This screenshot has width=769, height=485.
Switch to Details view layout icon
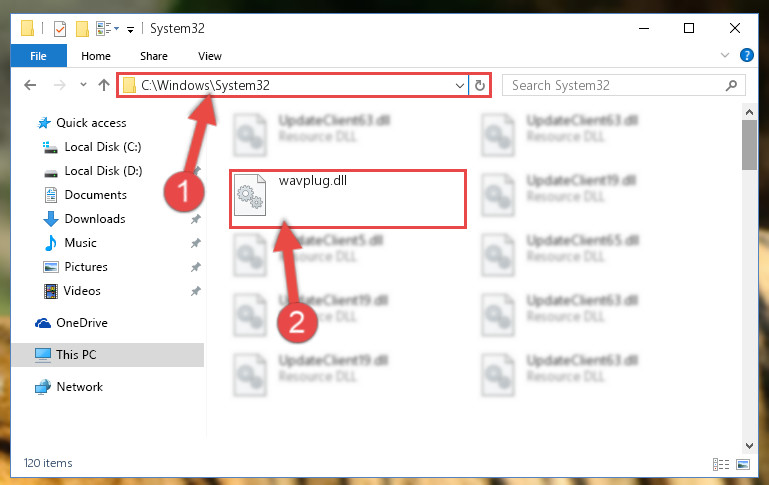(x=720, y=464)
